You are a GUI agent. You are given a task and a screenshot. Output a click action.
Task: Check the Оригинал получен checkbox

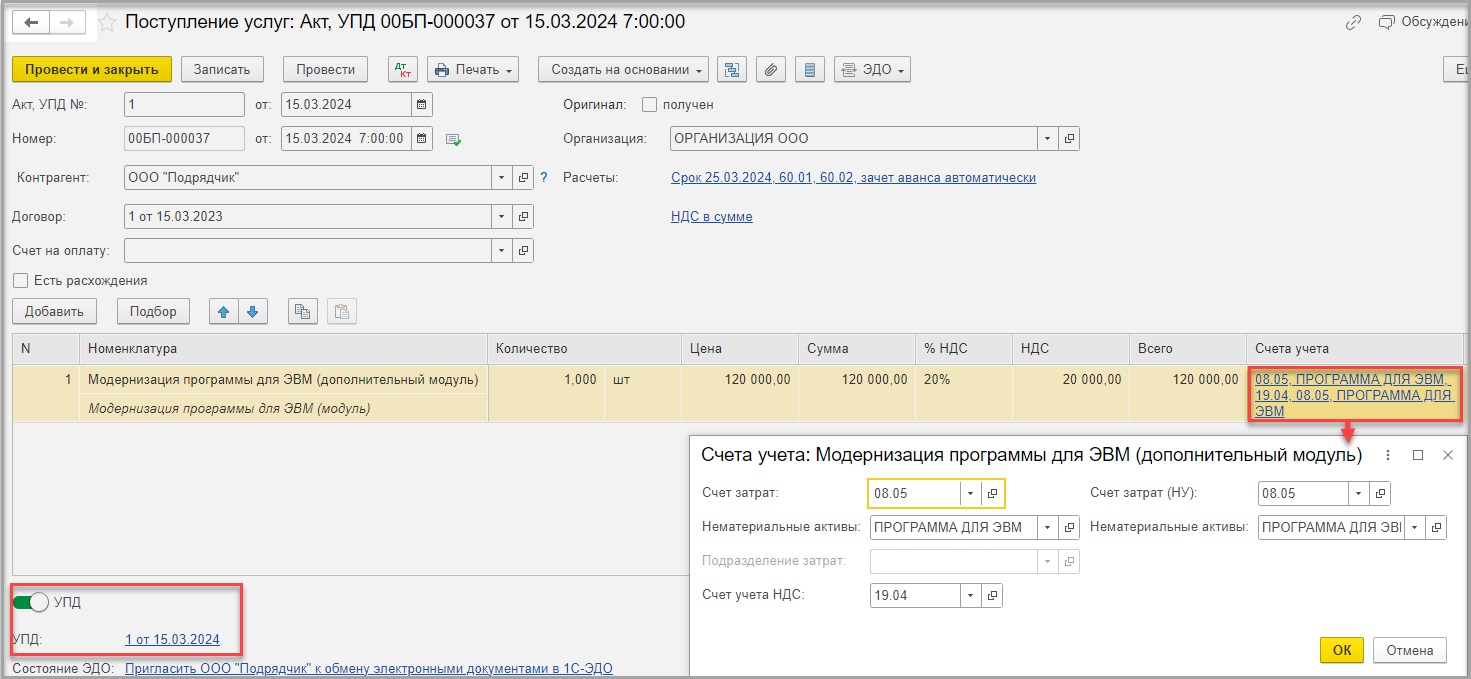[649, 104]
